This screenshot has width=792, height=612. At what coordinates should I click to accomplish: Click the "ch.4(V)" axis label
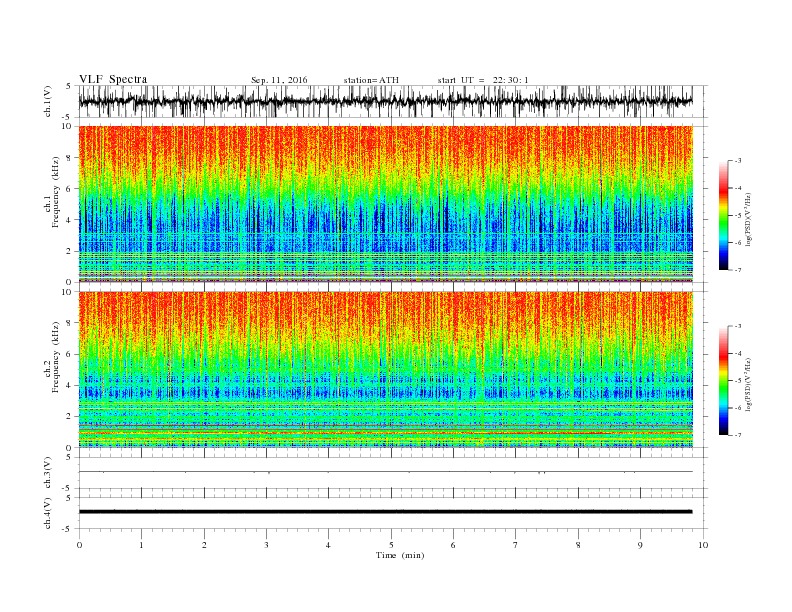tap(48, 514)
